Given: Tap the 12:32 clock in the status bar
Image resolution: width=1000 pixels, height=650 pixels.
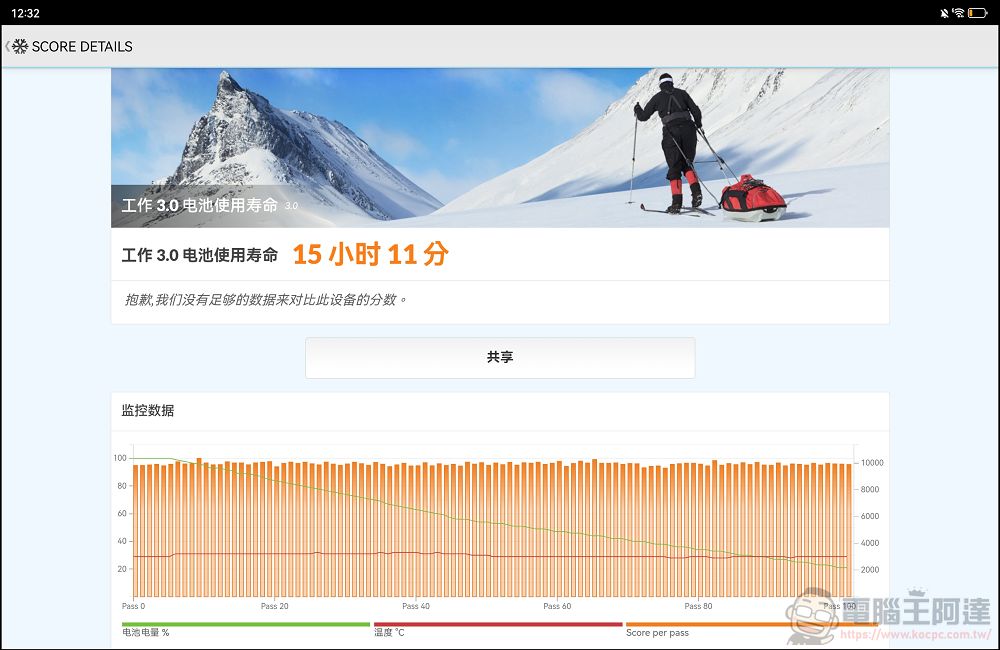Looking at the screenshot, I should coord(26,13).
